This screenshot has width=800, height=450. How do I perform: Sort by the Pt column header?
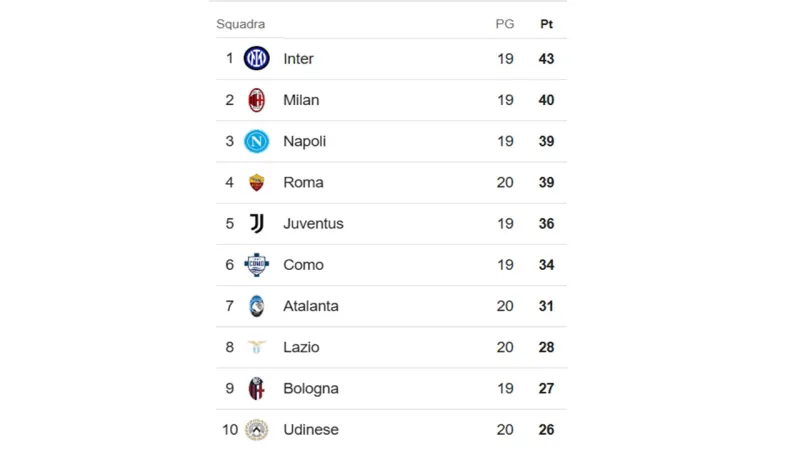(x=546, y=24)
